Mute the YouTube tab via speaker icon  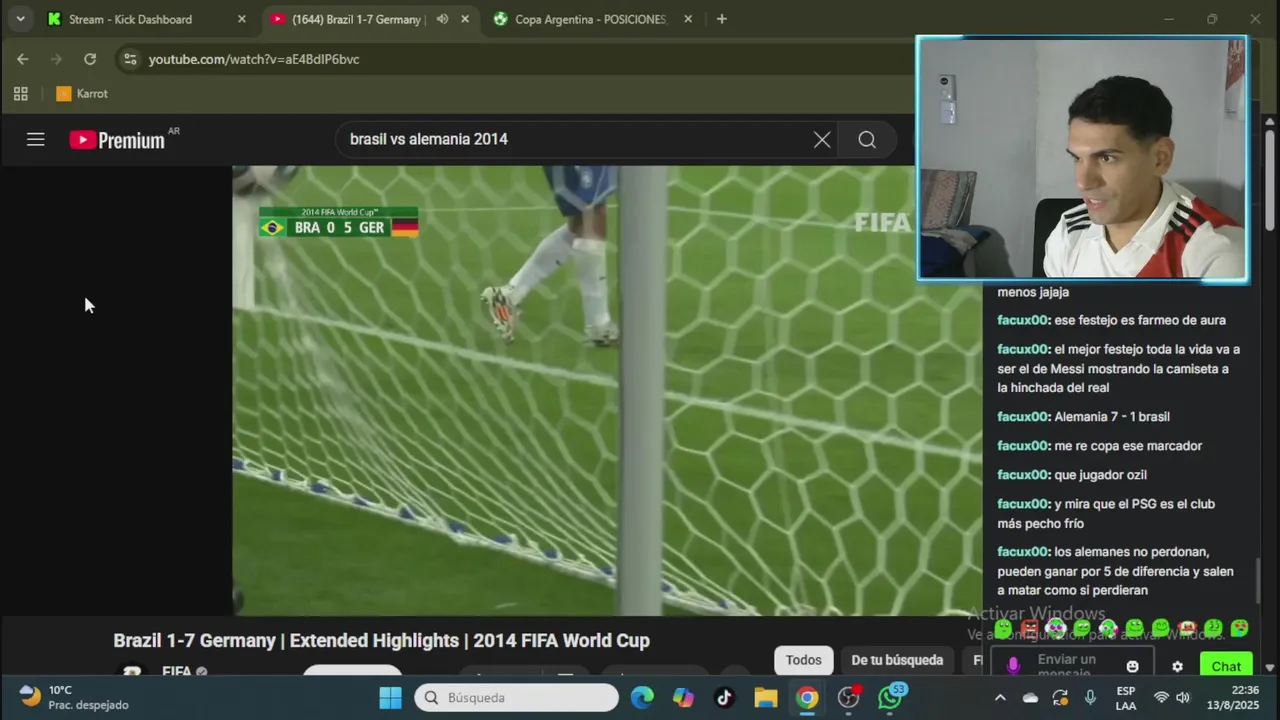pos(442,19)
